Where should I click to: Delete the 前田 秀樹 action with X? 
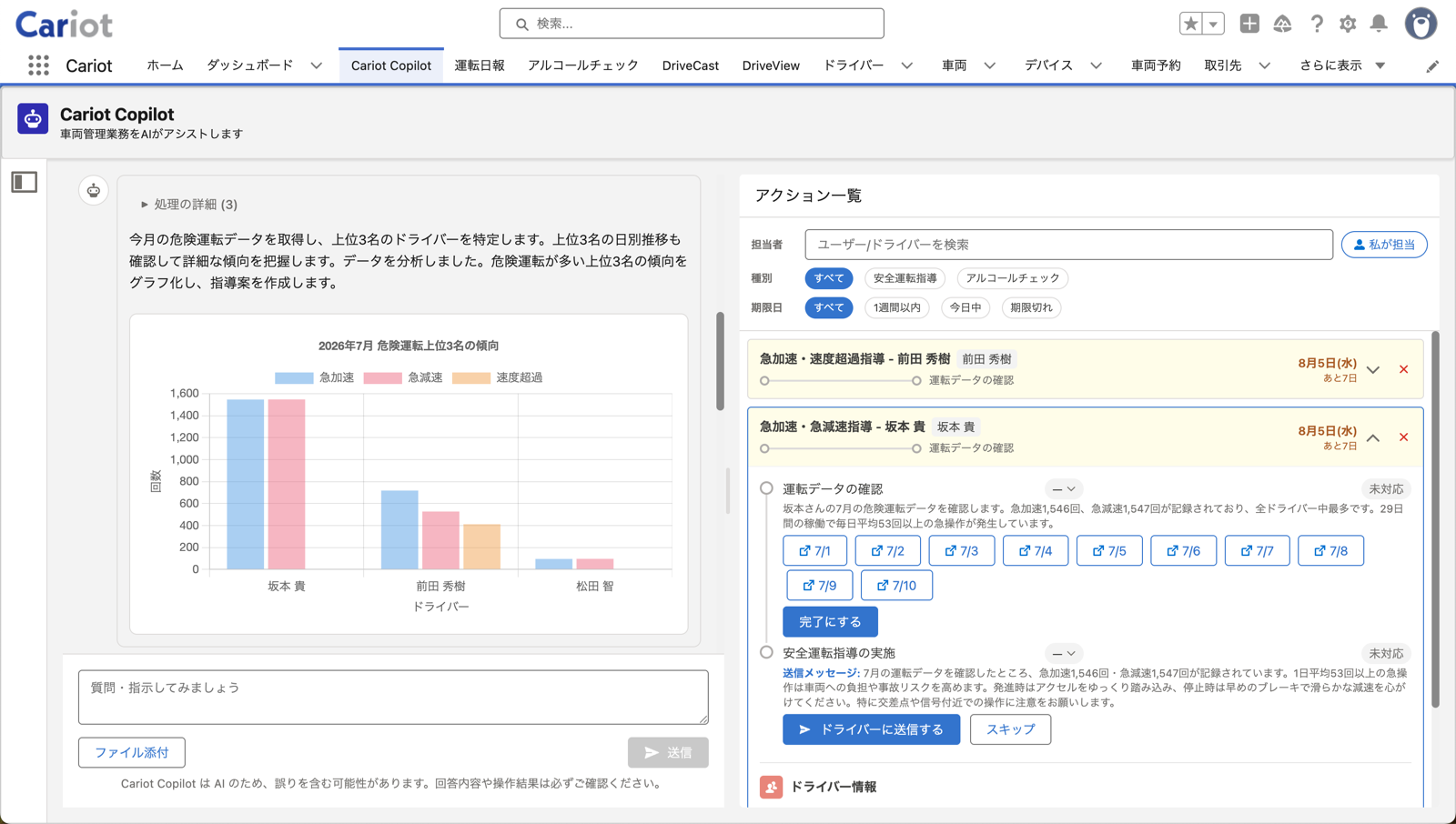(1403, 369)
